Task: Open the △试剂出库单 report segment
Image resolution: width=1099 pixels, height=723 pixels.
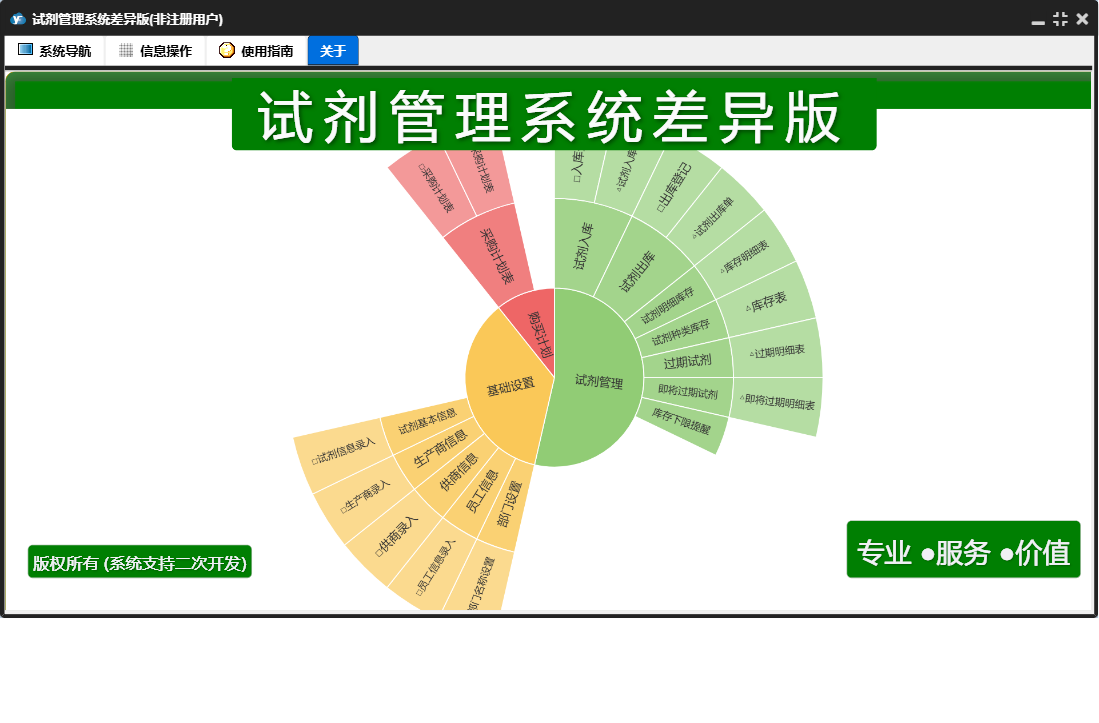Action: pos(713,216)
